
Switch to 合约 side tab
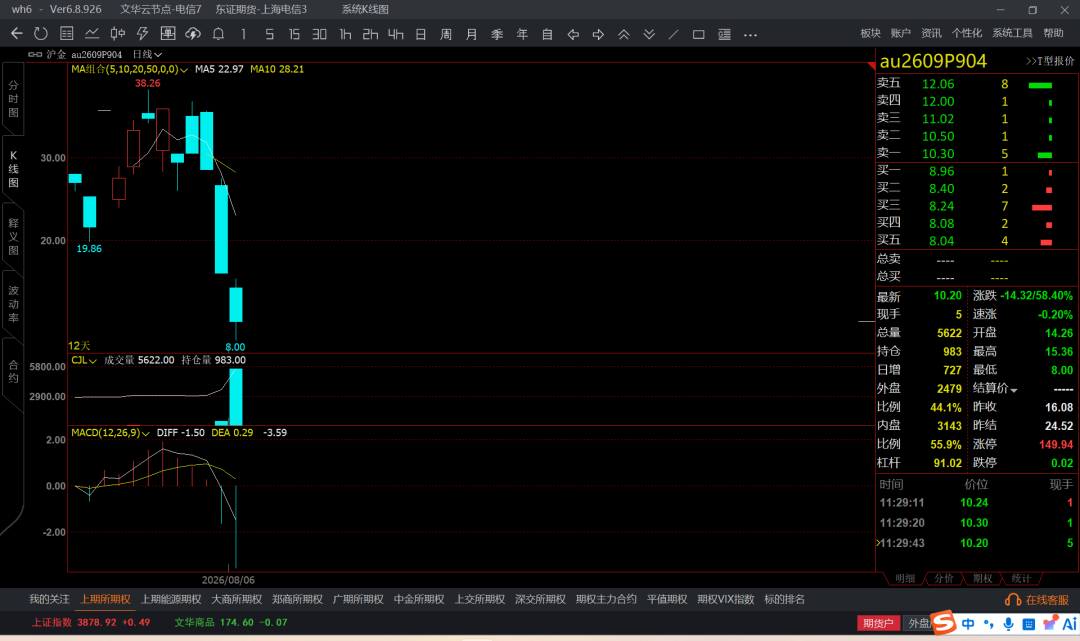coord(13,372)
